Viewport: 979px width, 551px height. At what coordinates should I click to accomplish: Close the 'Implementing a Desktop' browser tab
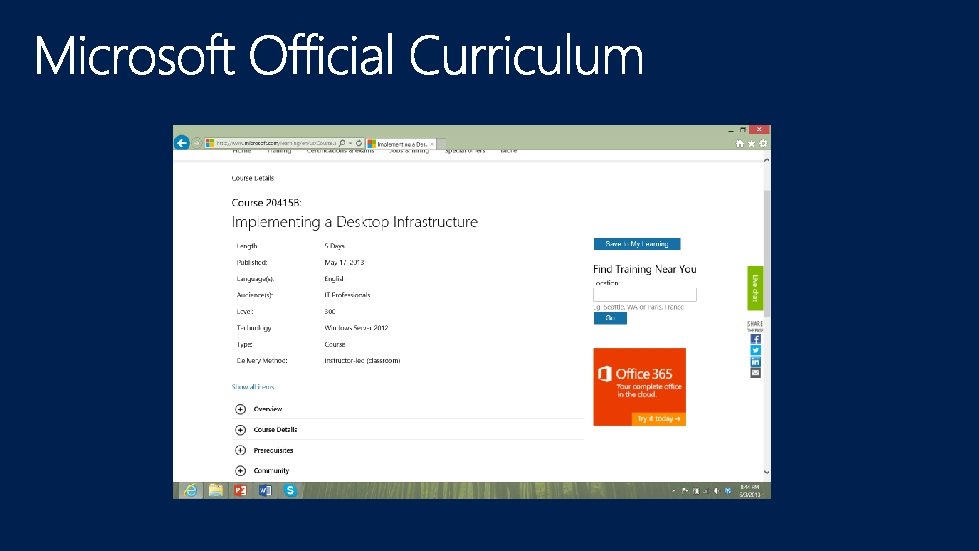pos(431,144)
